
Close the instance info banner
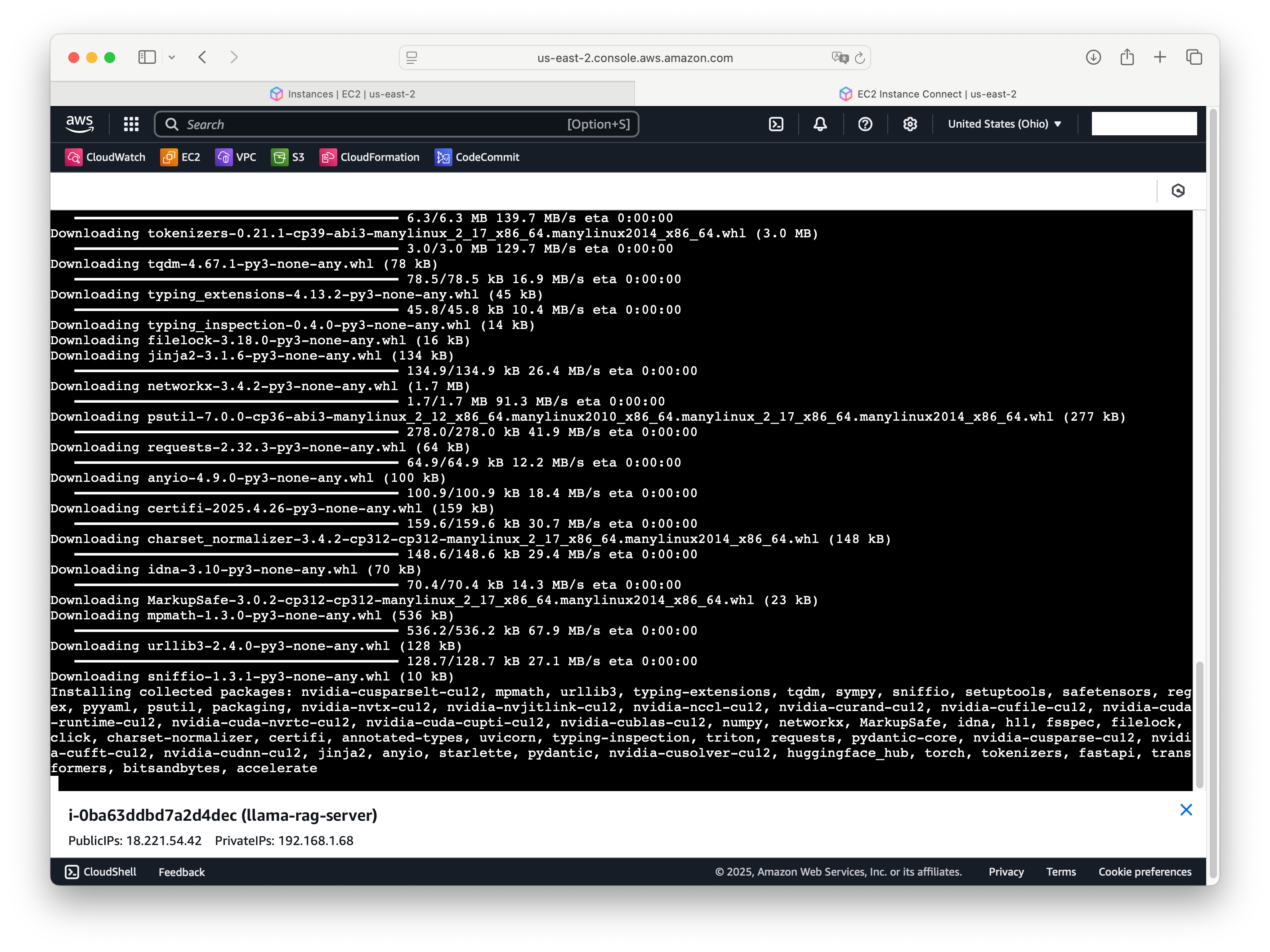coord(1186,810)
